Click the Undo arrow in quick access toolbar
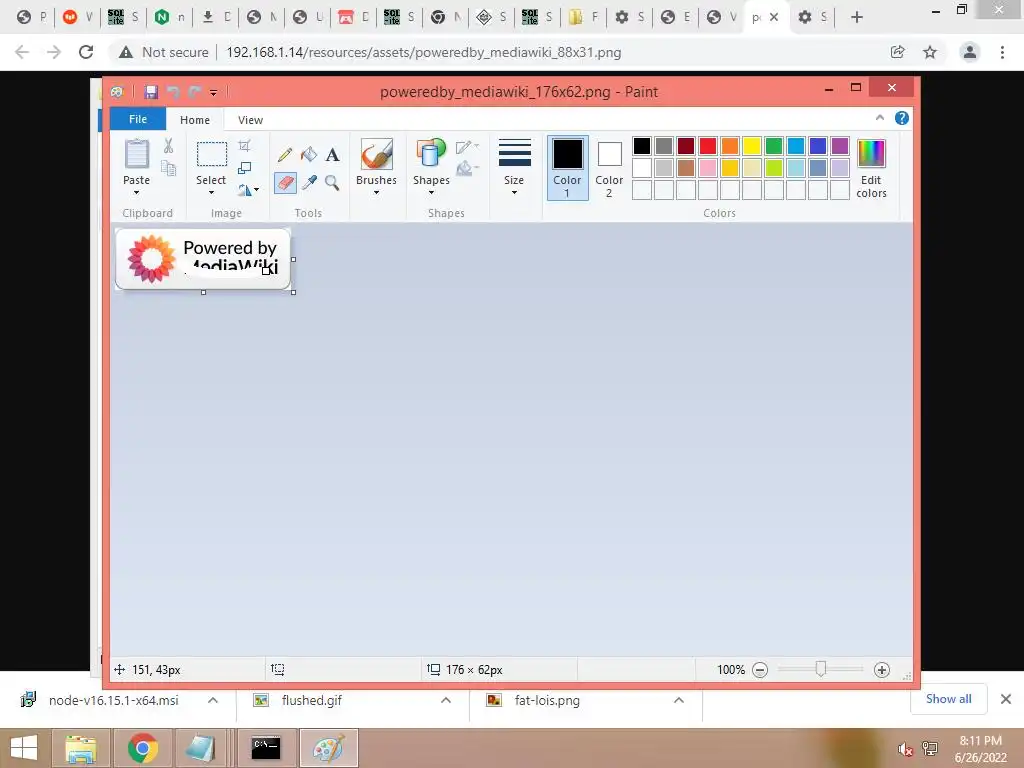The width and height of the screenshot is (1024, 768). tap(173, 92)
